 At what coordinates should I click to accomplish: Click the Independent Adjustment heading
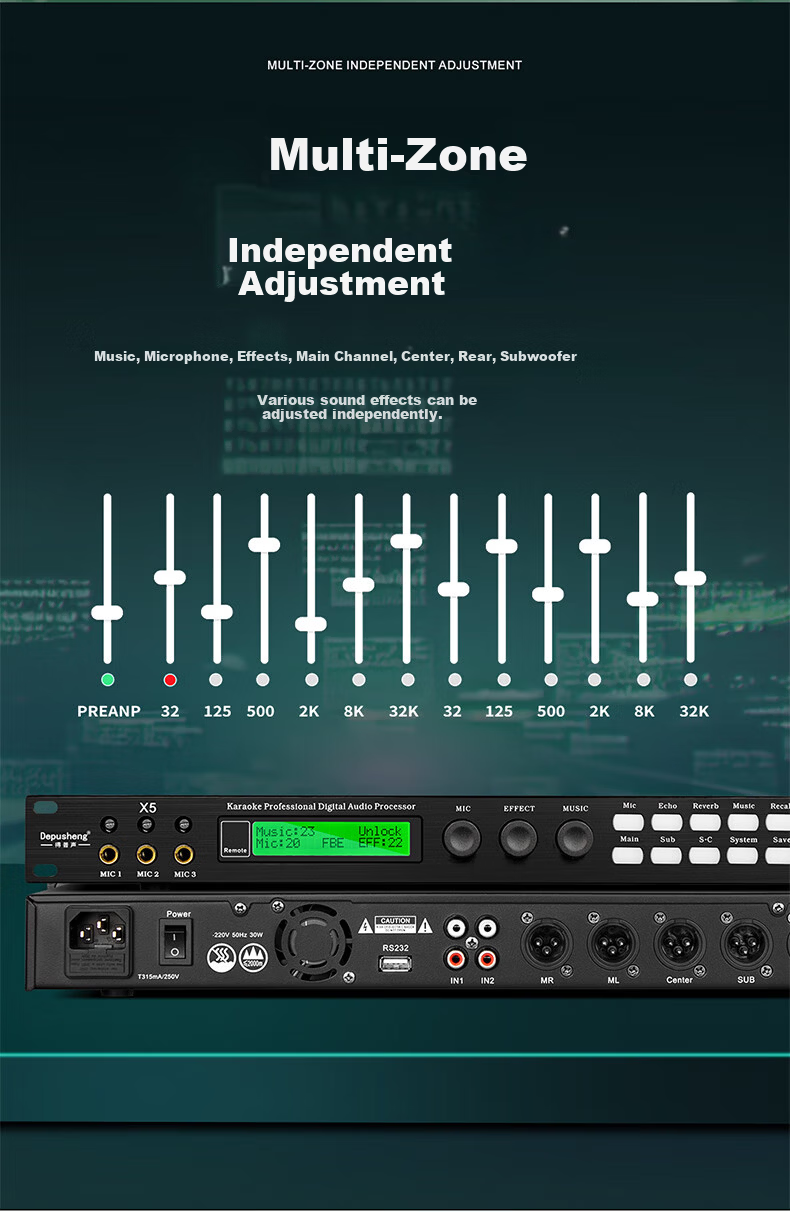[341, 267]
